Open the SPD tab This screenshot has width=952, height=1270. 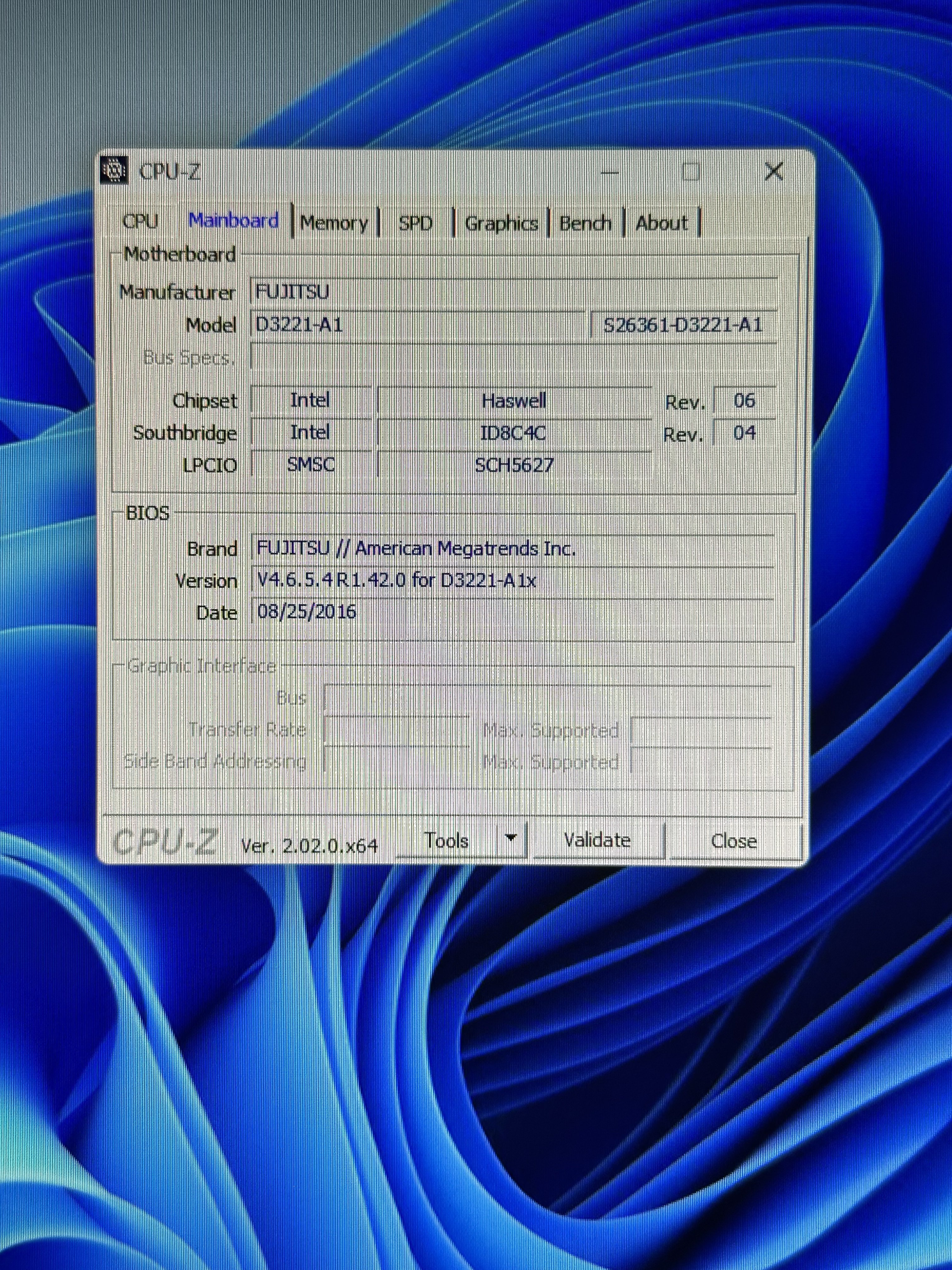pyautogui.click(x=415, y=223)
